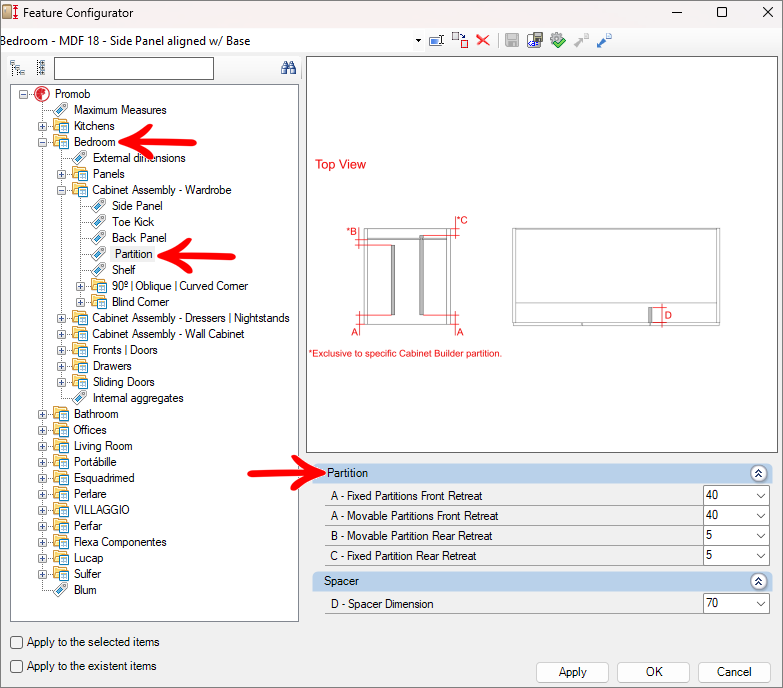Click the expand tree icon left of search
The image size is (783, 688).
tap(17, 68)
